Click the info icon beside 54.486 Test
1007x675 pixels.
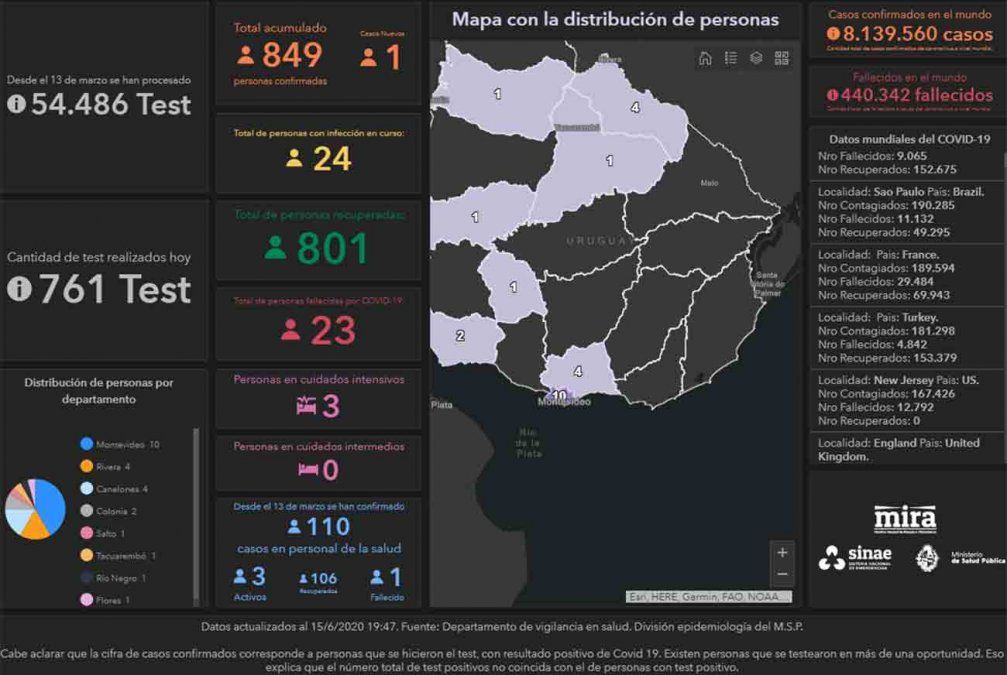16,104
